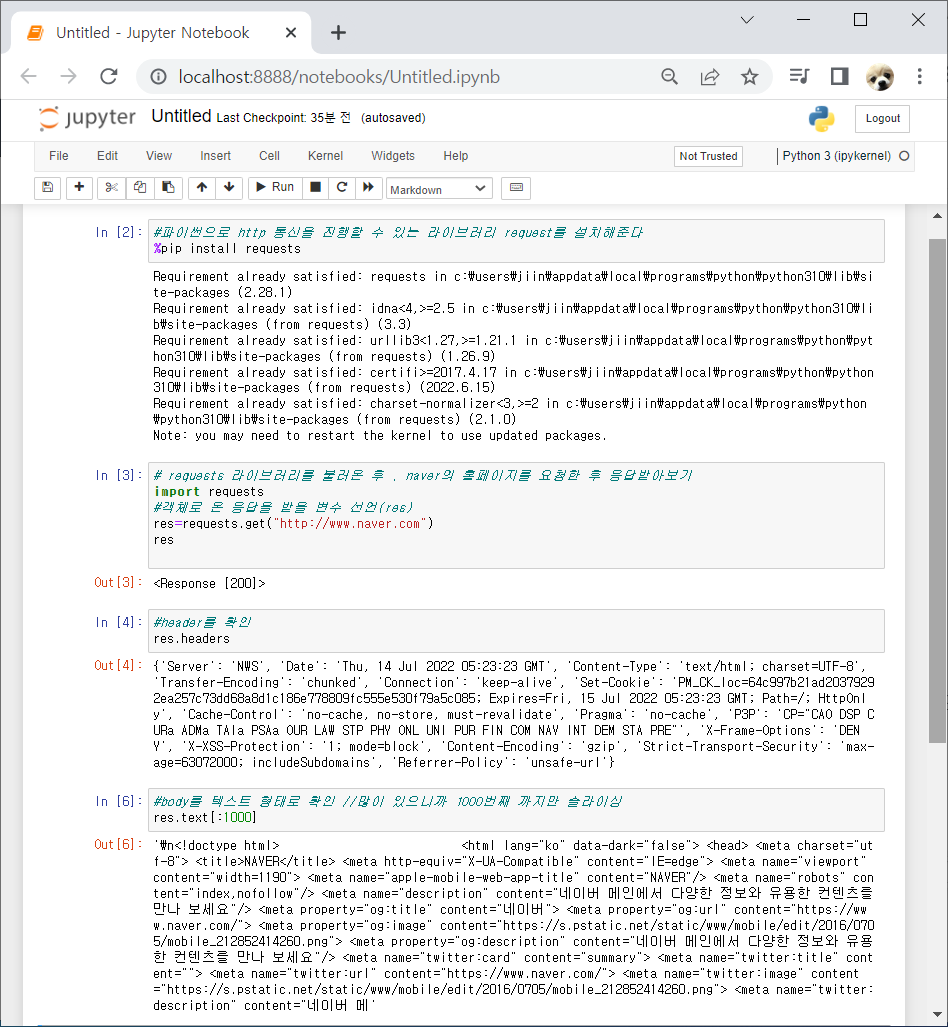Click the notebook title Untitled
The height and width of the screenshot is (1027, 948).
[x=181, y=117]
